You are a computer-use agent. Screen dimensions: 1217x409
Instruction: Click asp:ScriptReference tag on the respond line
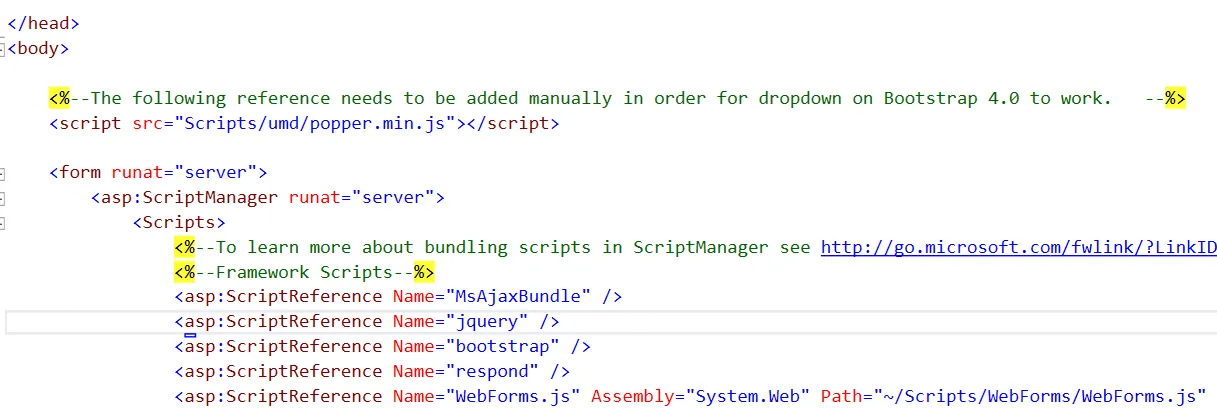283,371
